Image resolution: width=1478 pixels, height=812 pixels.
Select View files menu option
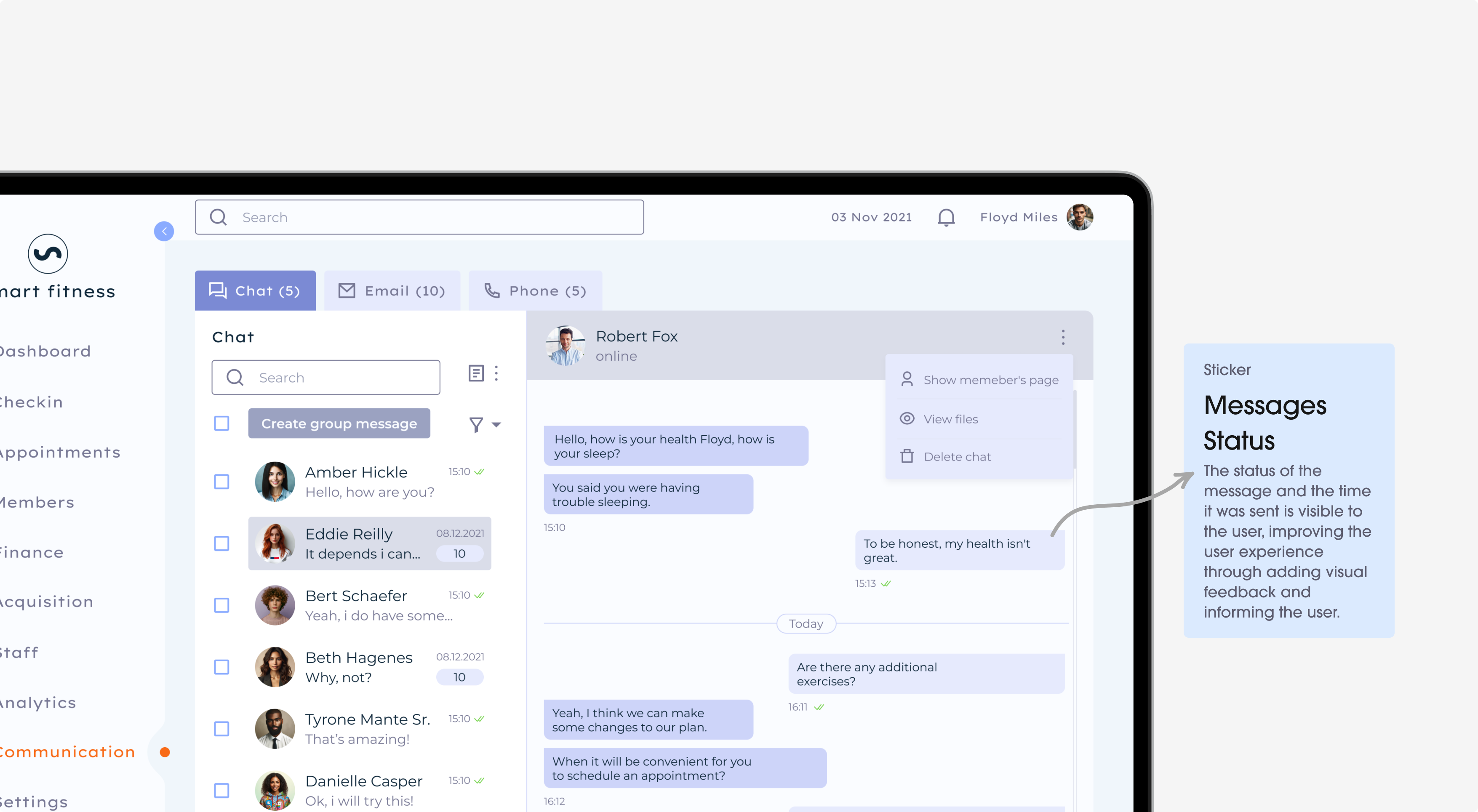(x=979, y=419)
